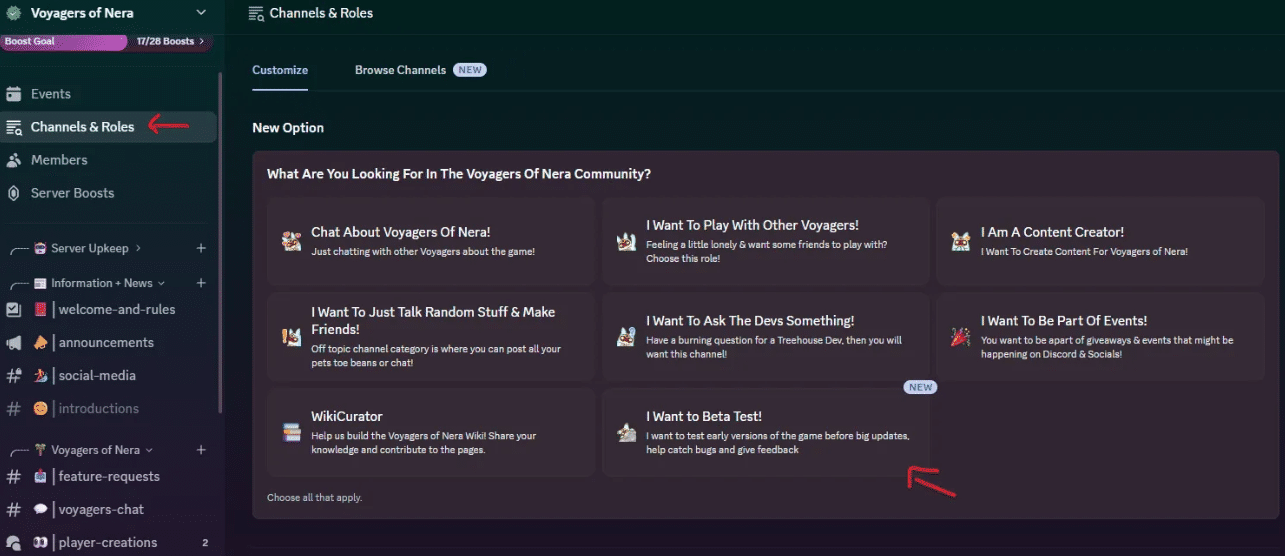This screenshot has height=556, width=1285.
Task: Click the player-creations unread count 2
Action: click(205, 543)
